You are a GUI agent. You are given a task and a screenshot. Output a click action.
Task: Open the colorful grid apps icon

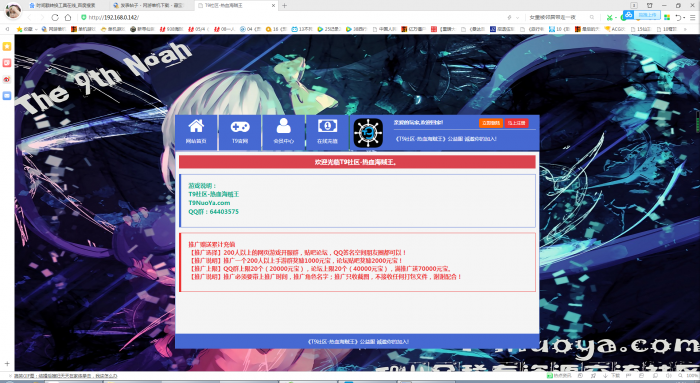tap(667, 17)
